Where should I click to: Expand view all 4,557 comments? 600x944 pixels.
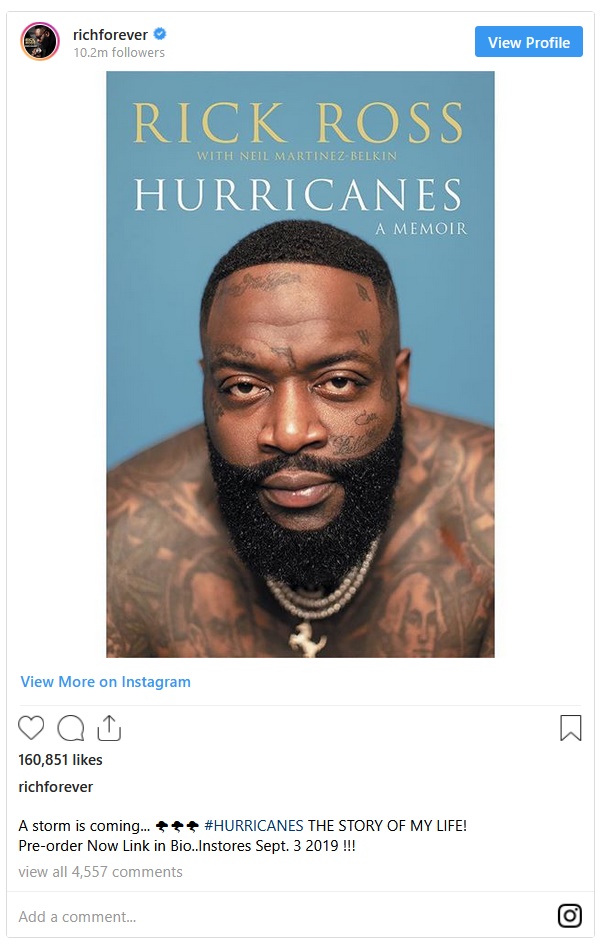pos(101,872)
